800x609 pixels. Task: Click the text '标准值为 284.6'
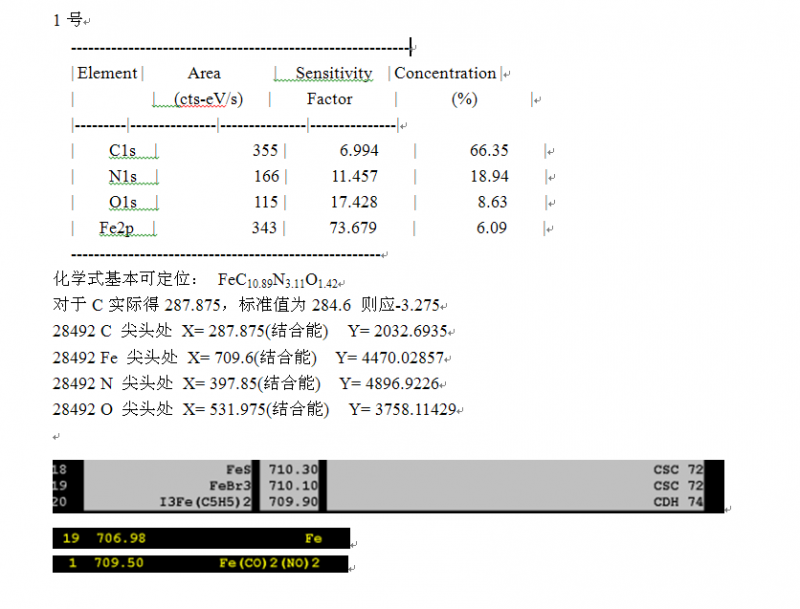[x=295, y=305]
